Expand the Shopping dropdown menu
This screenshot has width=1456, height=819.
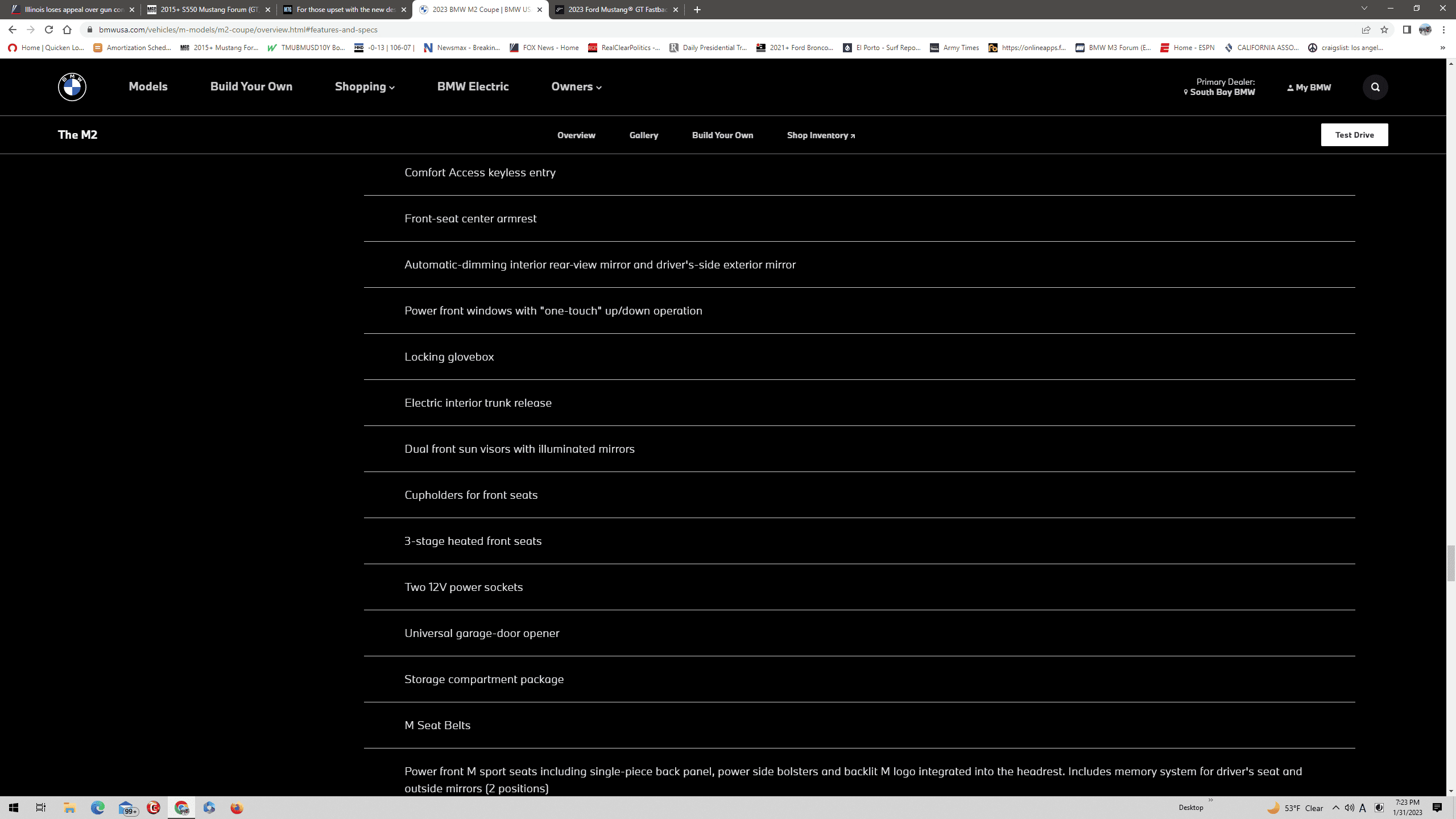(365, 86)
